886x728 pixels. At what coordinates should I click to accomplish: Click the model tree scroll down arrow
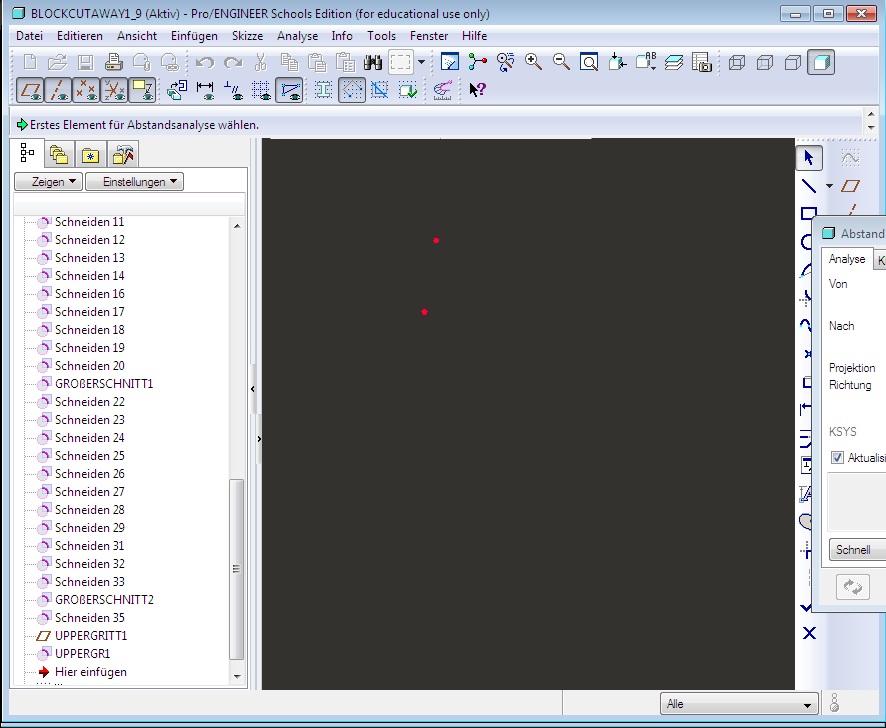tap(237, 676)
